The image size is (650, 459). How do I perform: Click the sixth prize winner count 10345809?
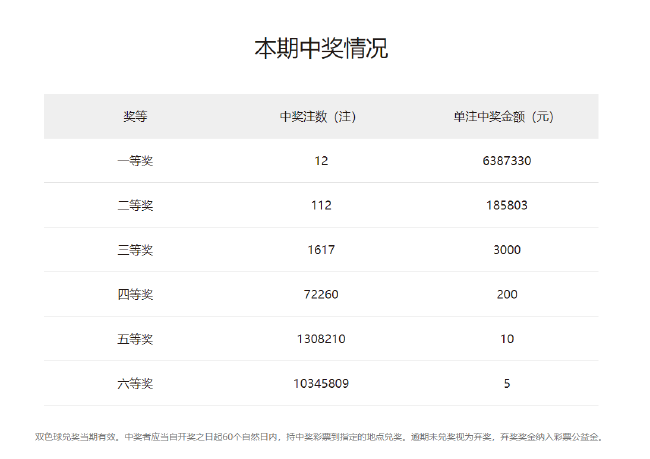click(x=319, y=383)
